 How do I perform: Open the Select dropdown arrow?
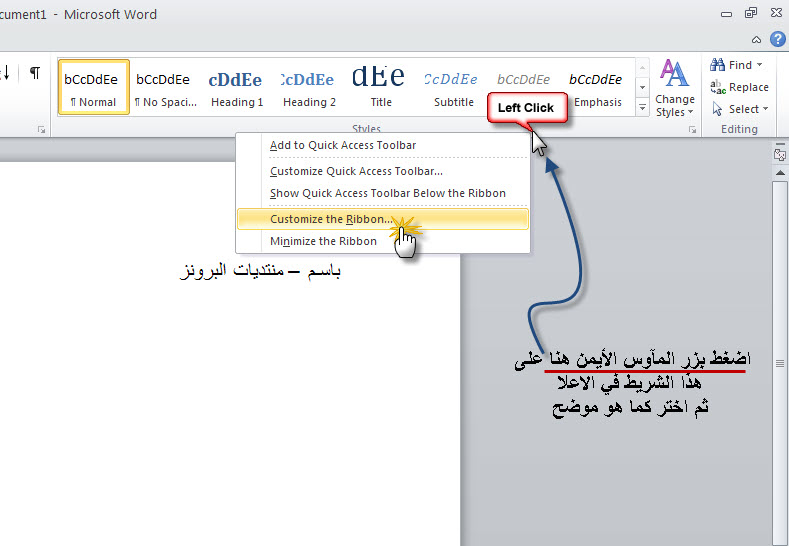coord(765,109)
